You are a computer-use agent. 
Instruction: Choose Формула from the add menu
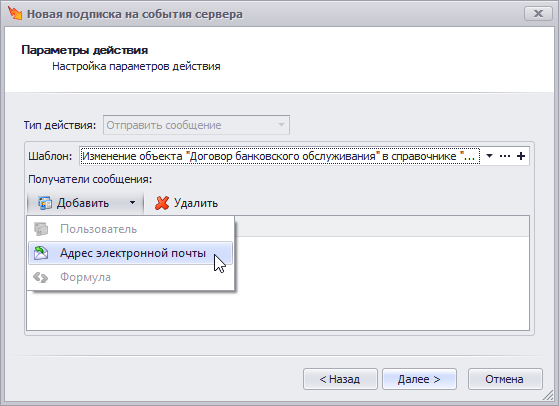[130, 277]
